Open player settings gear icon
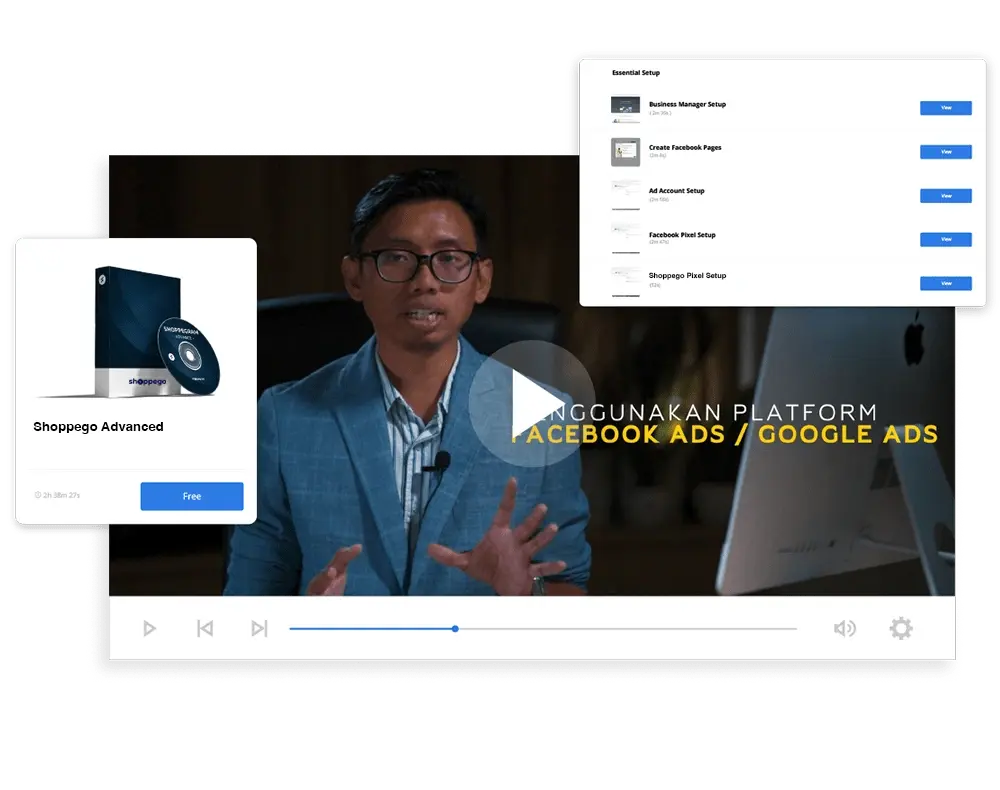The image size is (1000, 790). coord(901,629)
